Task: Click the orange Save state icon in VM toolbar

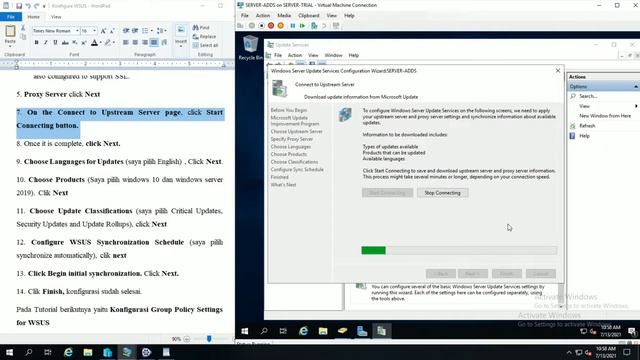Action: point(281,26)
